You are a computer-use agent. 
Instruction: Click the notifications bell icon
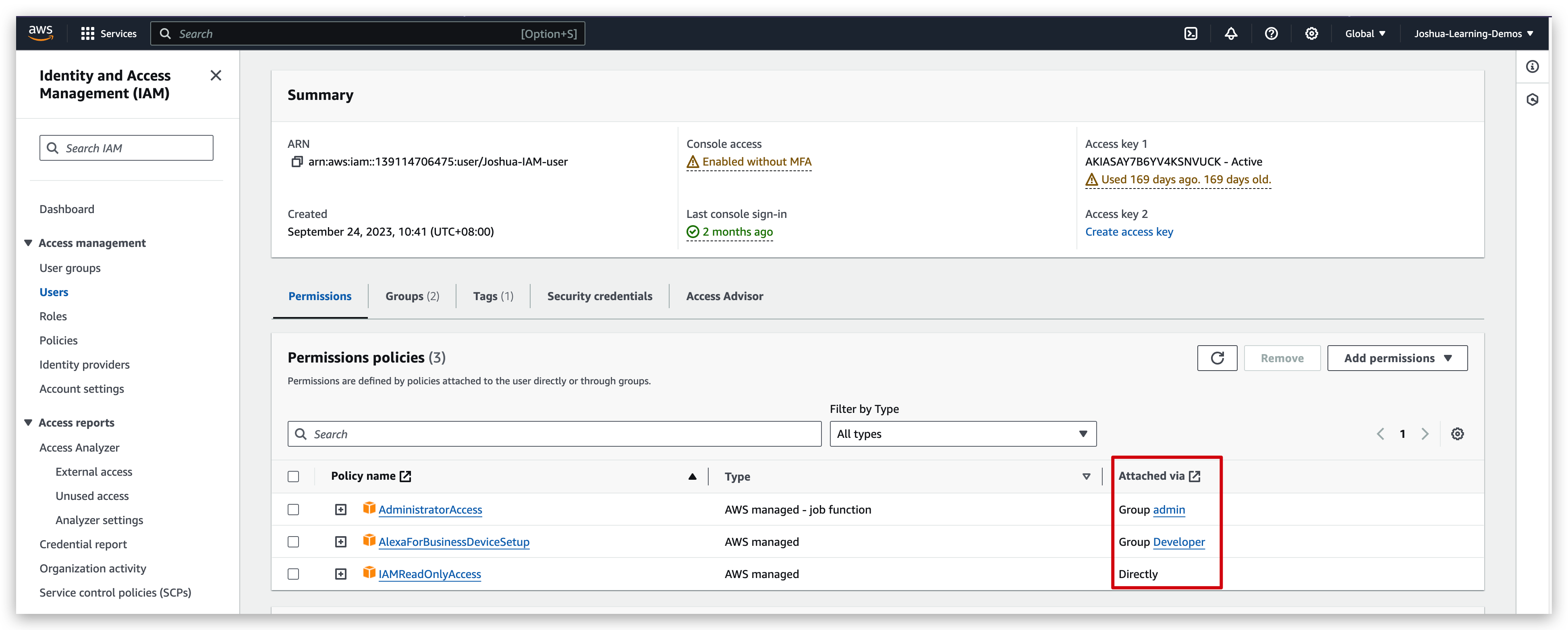[1231, 33]
